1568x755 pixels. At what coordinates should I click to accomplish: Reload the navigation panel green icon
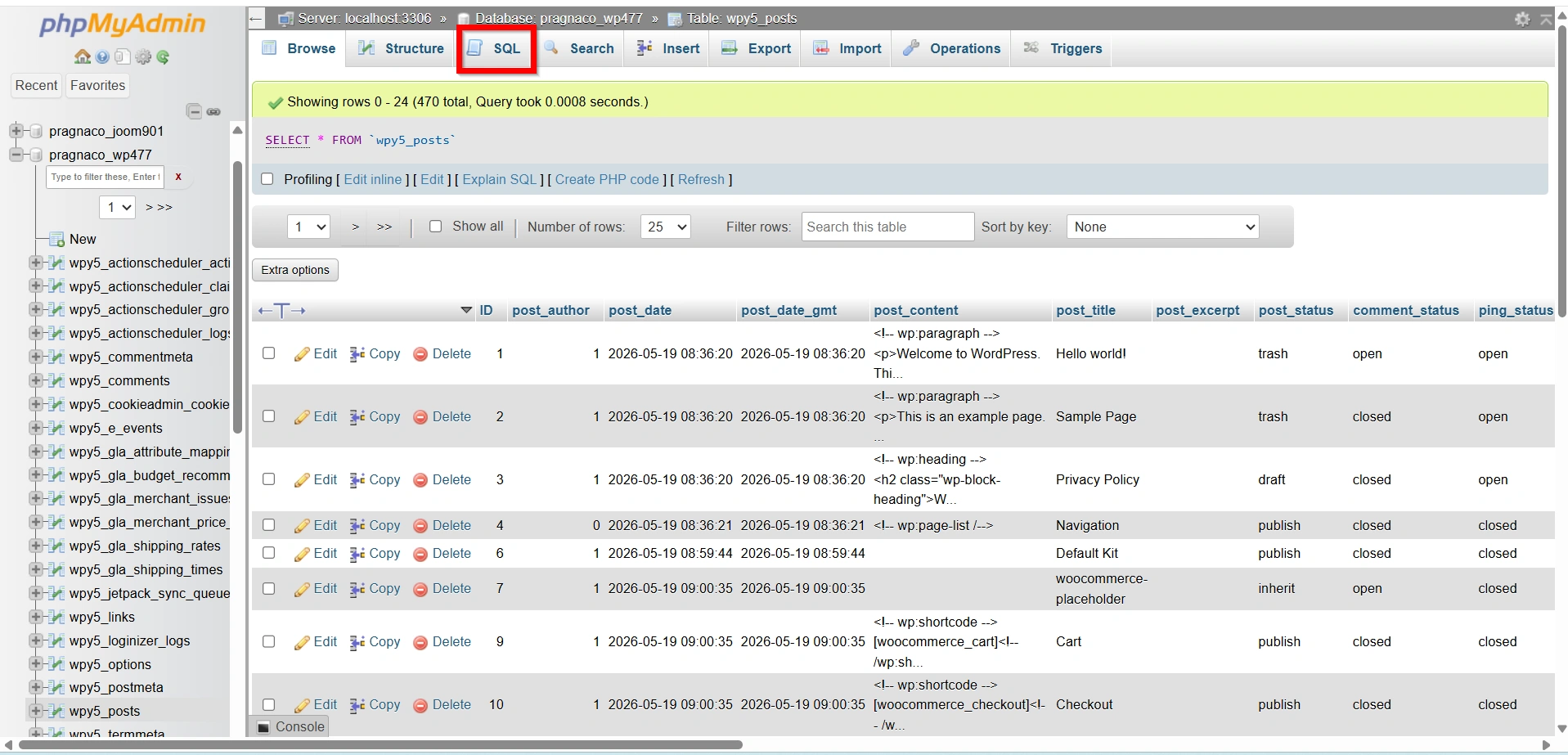[x=163, y=56]
